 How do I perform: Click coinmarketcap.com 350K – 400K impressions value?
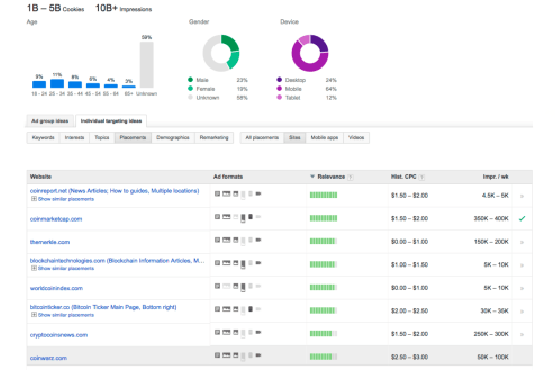[491, 219]
